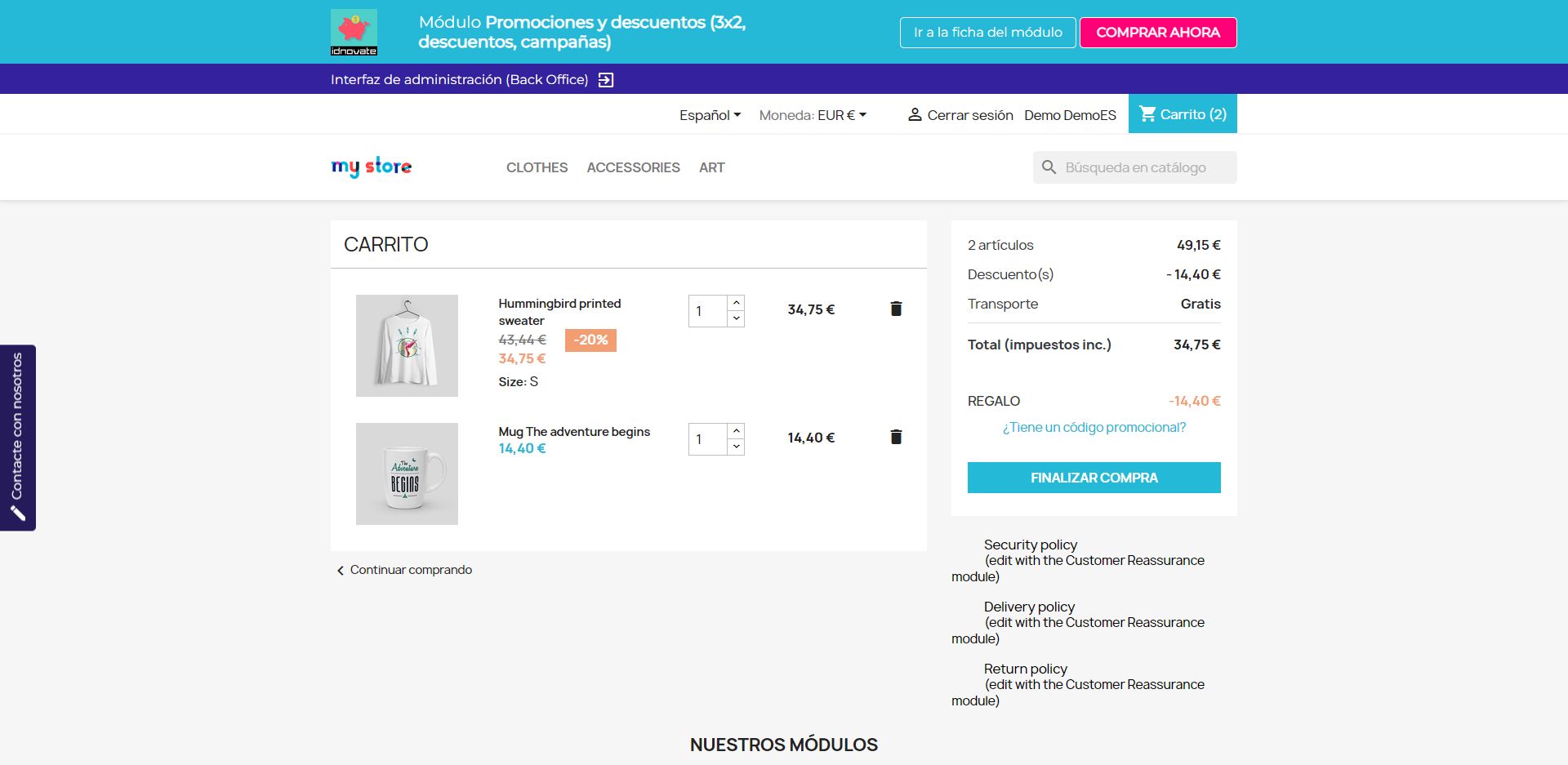
Task: Click the Return policy text
Action: [x=1026, y=669]
